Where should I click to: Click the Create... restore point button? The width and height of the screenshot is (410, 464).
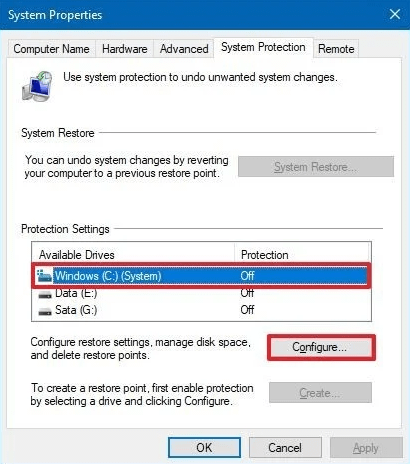(x=320, y=393)
